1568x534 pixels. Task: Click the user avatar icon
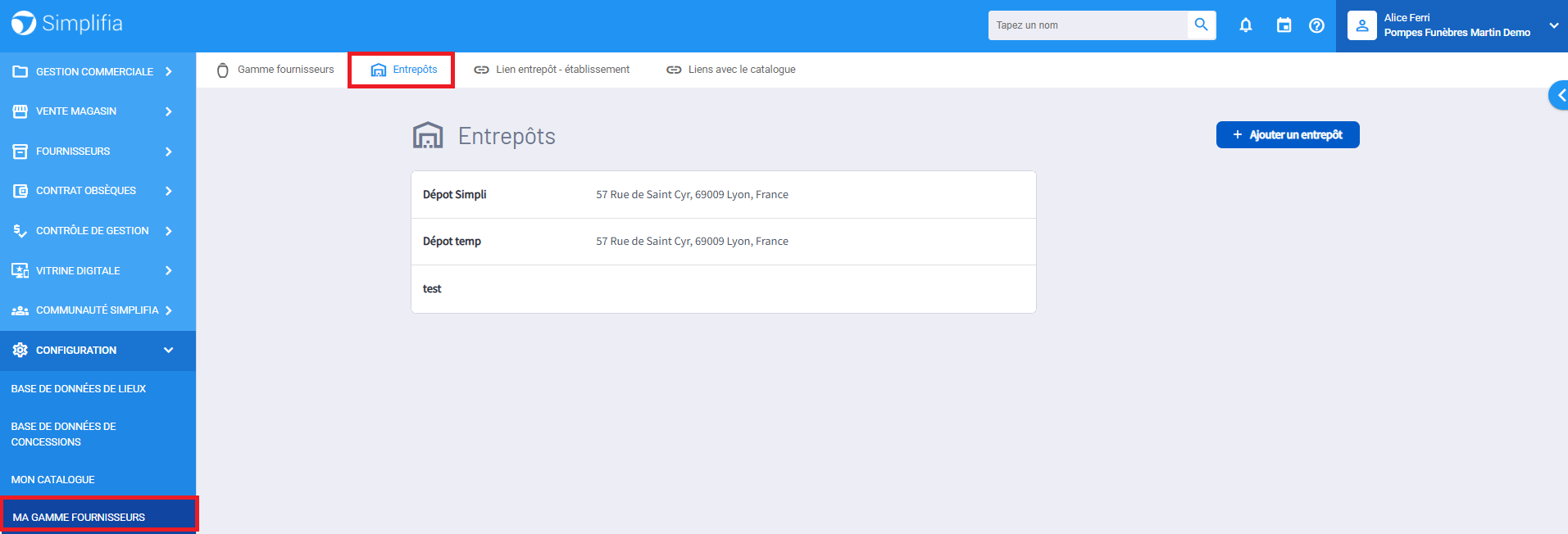coord(1361,25)
